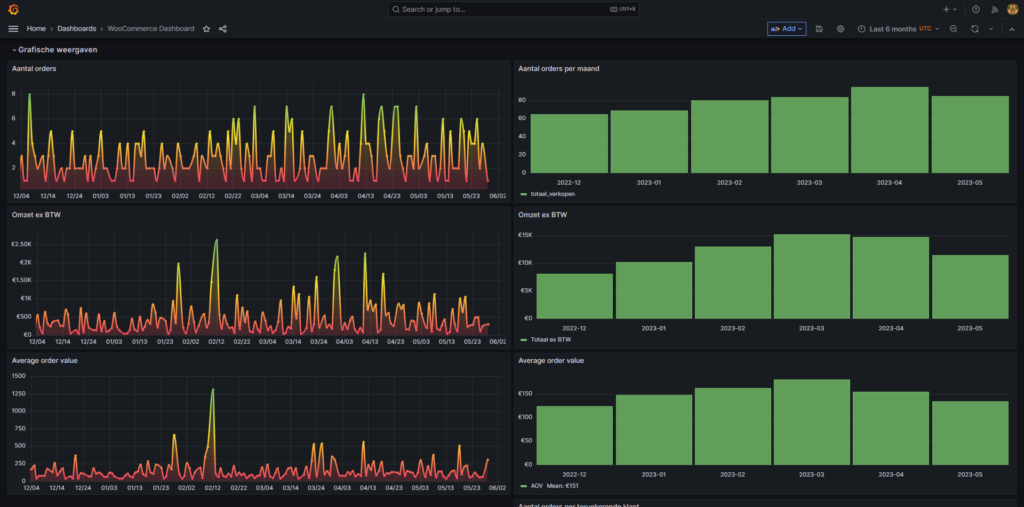Click the 2023-02 bar in orders per maand
The width and height of the screenshot is (1024, 507).
tap(729, 136)
